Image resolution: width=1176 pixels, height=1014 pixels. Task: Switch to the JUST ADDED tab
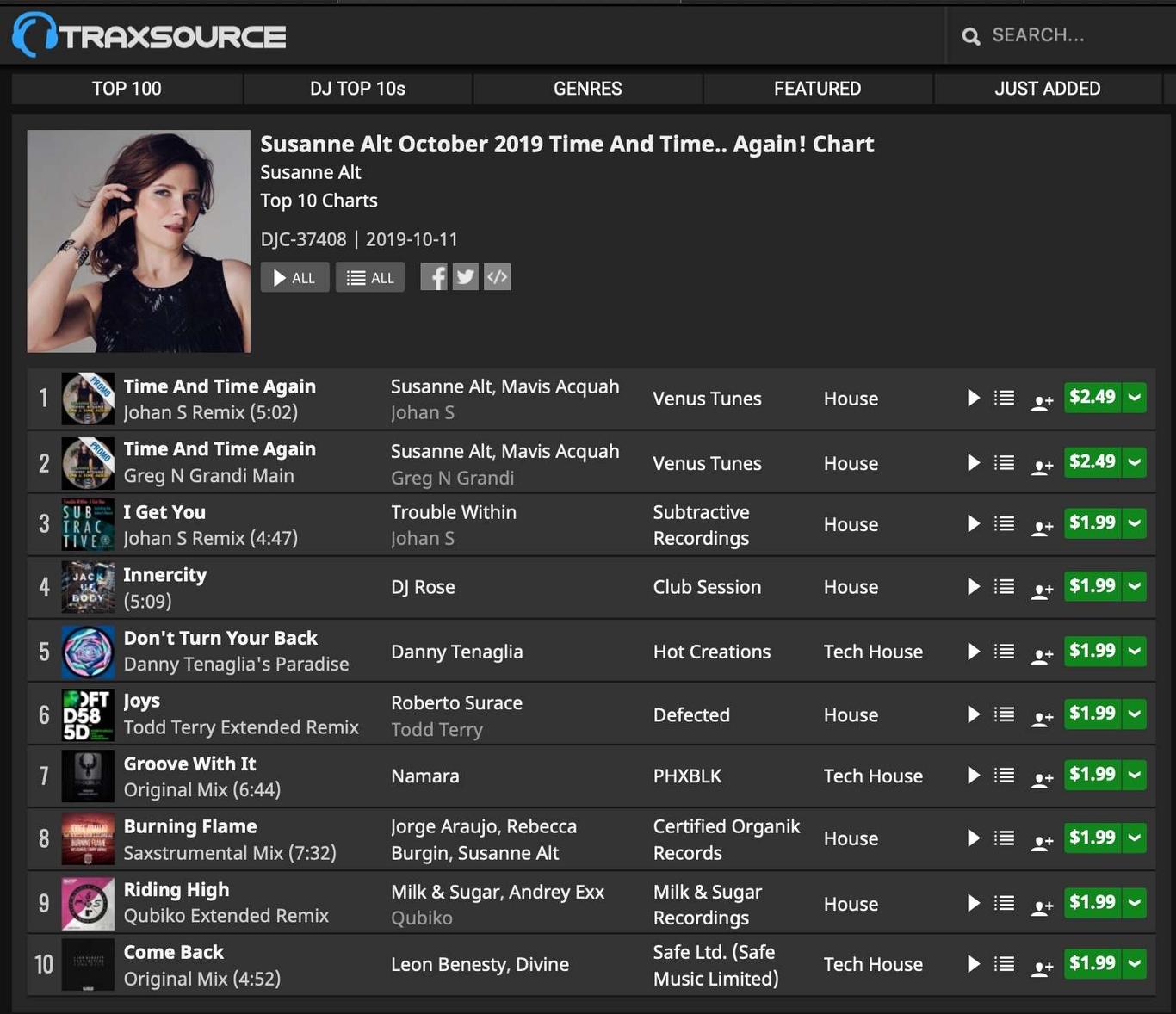[x=1048, y=89]
